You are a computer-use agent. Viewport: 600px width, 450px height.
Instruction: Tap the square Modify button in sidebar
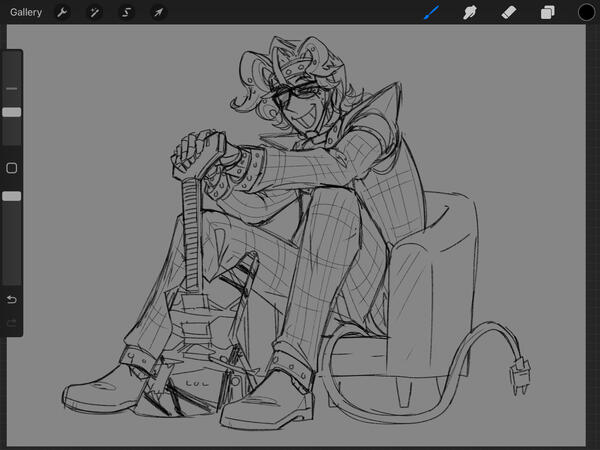[12, 168]
